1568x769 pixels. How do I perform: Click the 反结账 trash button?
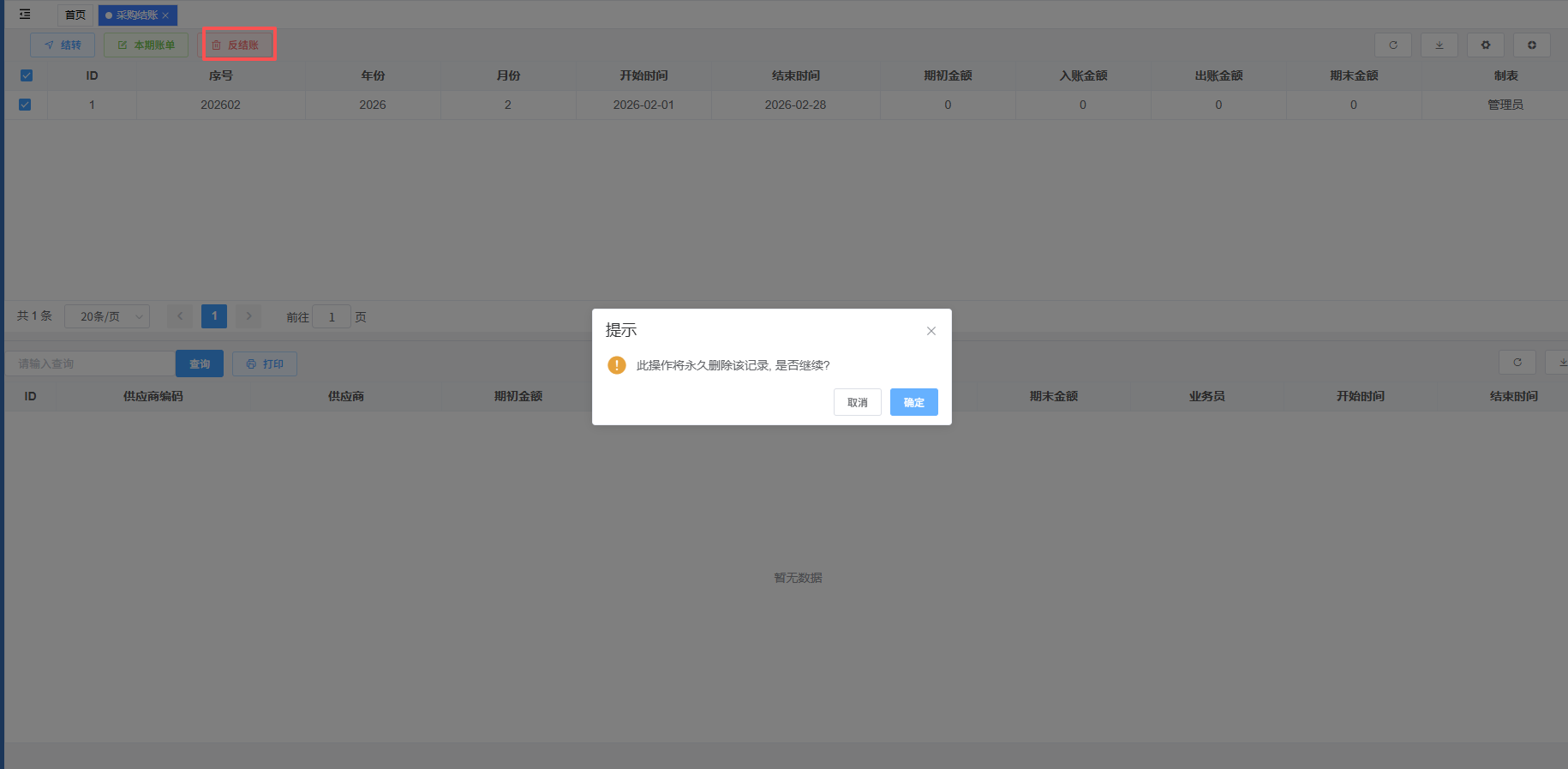tap(237, 45)
